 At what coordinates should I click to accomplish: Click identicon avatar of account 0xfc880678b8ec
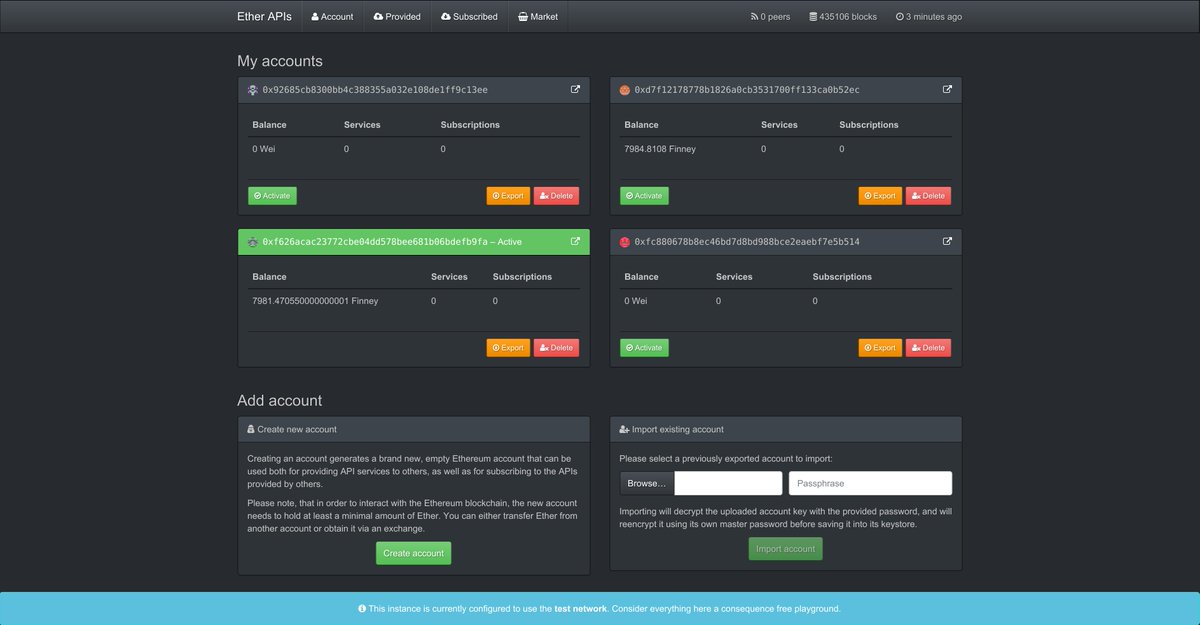coord(625,242)
